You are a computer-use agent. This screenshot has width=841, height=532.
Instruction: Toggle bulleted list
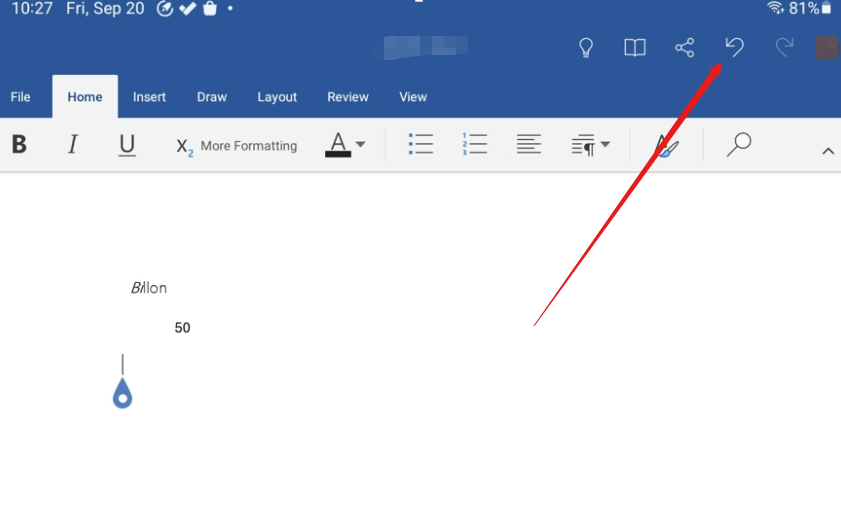[x=420, y=144]
